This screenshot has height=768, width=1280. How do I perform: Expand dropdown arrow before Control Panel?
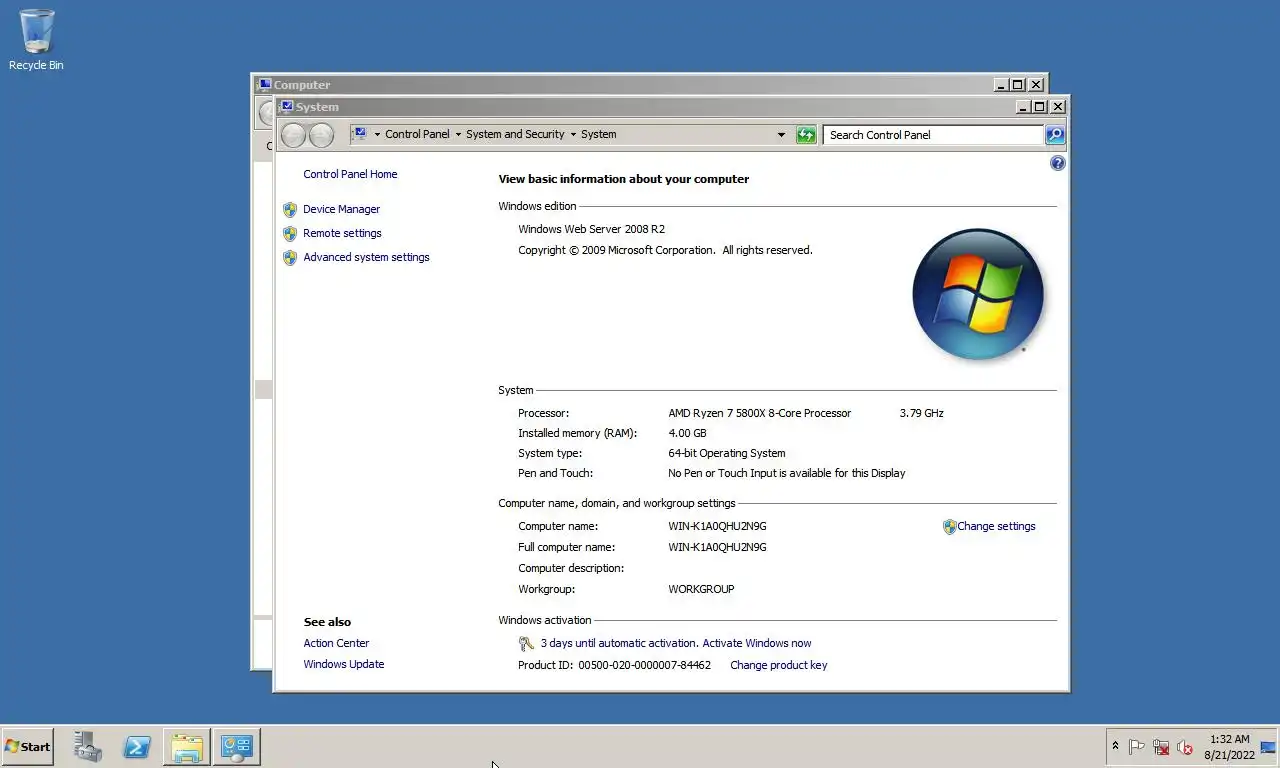pyautogui.click(x=377, y=134)
